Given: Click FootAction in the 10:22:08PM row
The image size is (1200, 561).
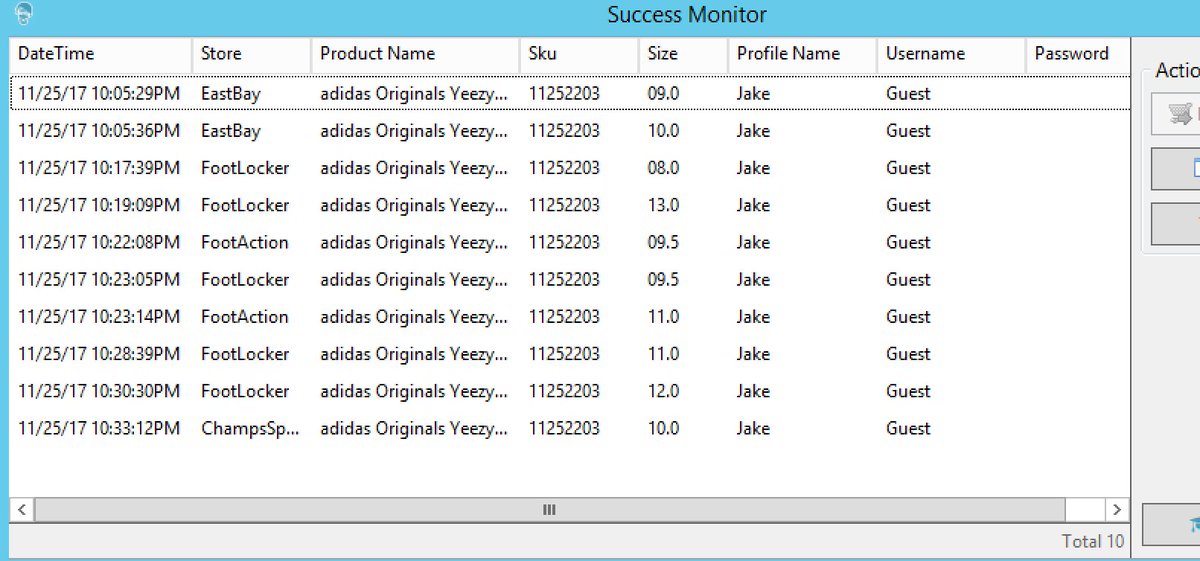Looking at the screenshot, I should [x=244, y=242].
